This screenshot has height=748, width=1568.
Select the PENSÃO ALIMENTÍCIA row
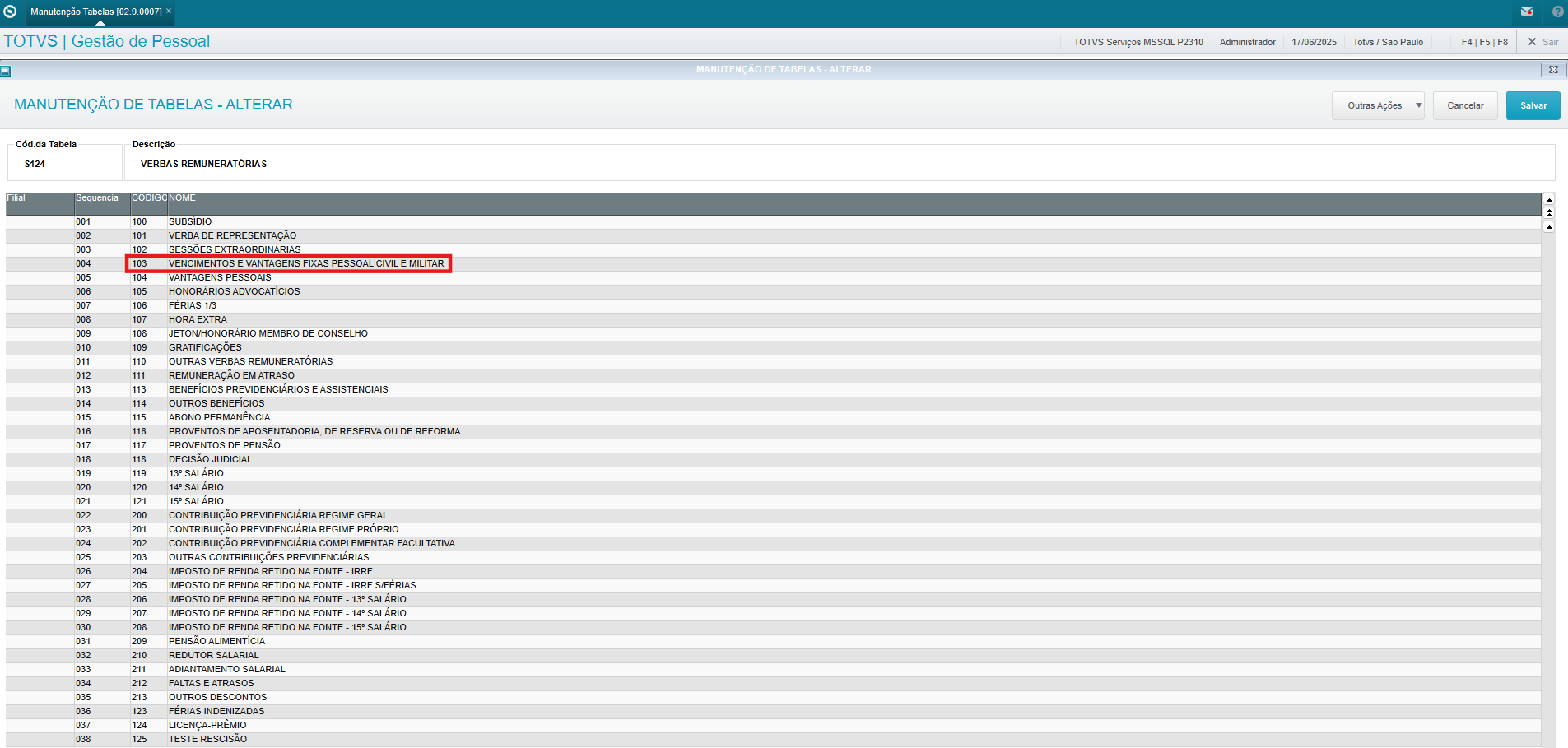[x=216, y=641]
